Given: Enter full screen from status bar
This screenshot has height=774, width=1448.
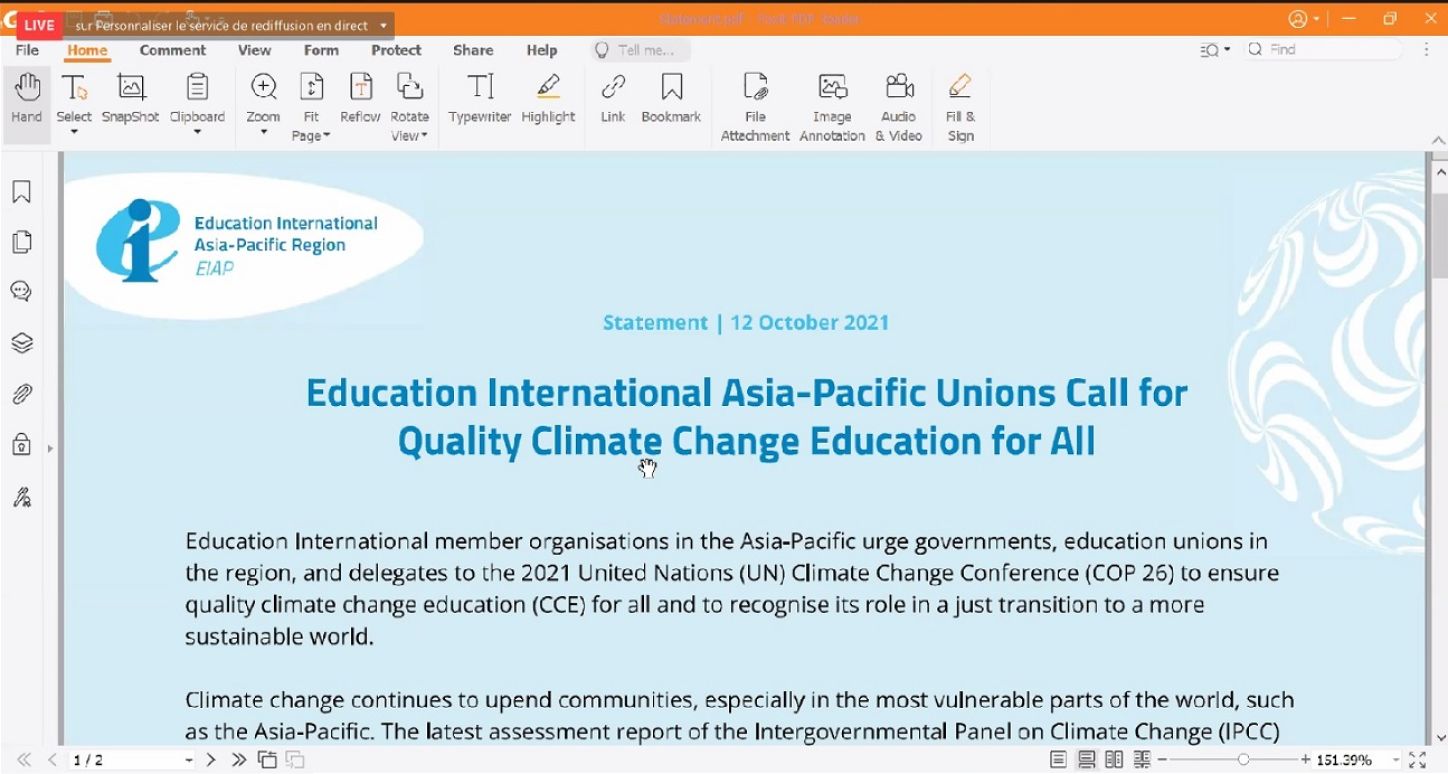Looking at the screenshot, I should [1417, 760].
